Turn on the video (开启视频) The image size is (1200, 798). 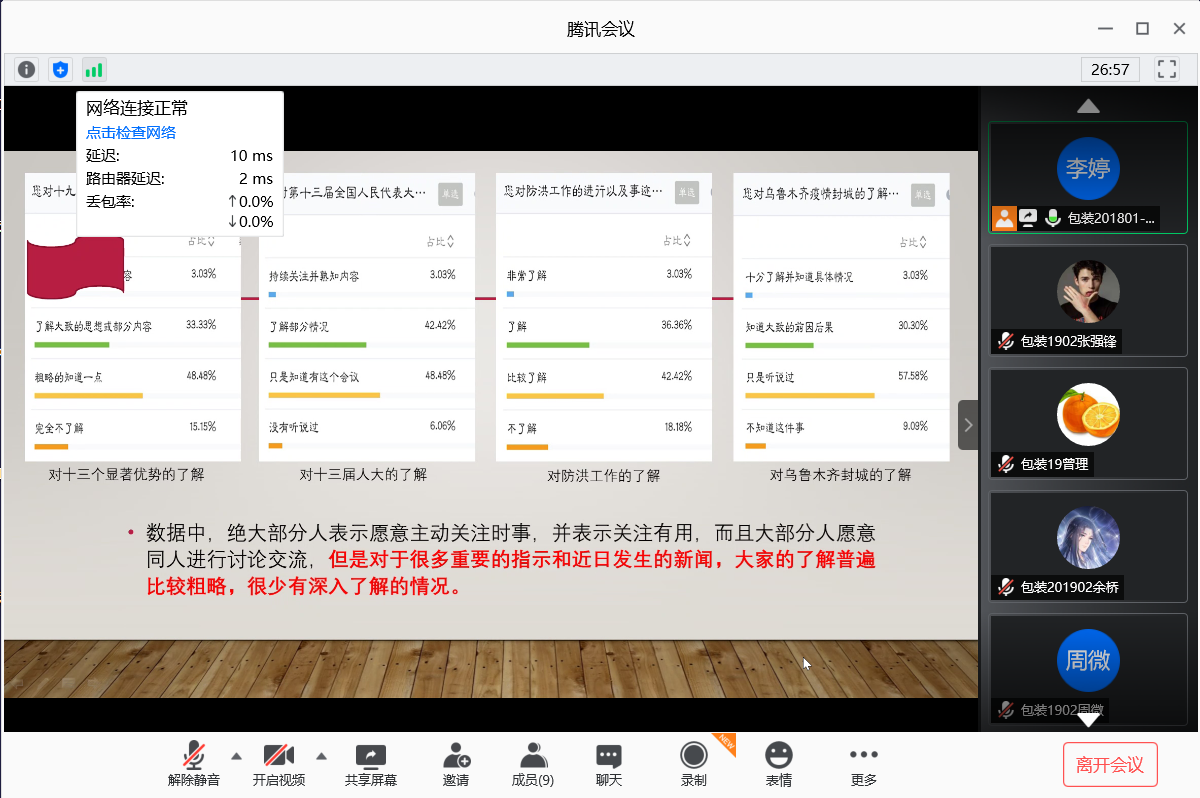(278, 764)
